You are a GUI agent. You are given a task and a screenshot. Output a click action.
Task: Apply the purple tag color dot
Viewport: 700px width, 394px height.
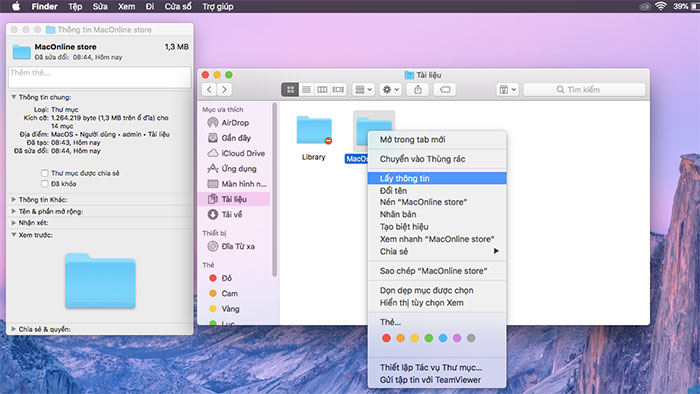(457, 338)
